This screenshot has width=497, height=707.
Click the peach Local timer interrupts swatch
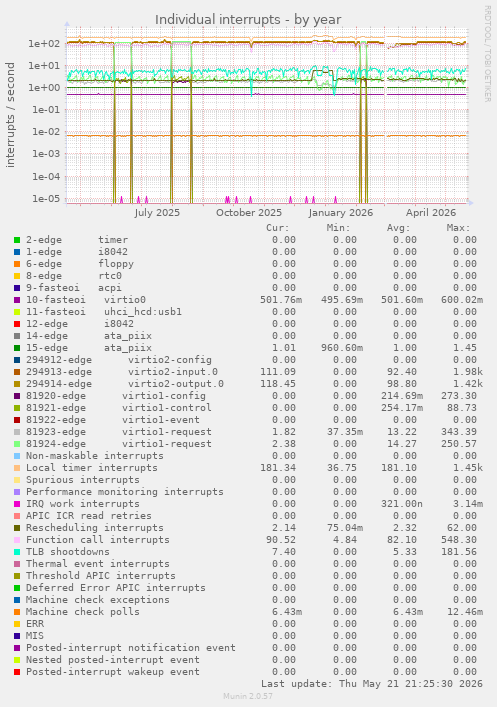tap(17, 468)
